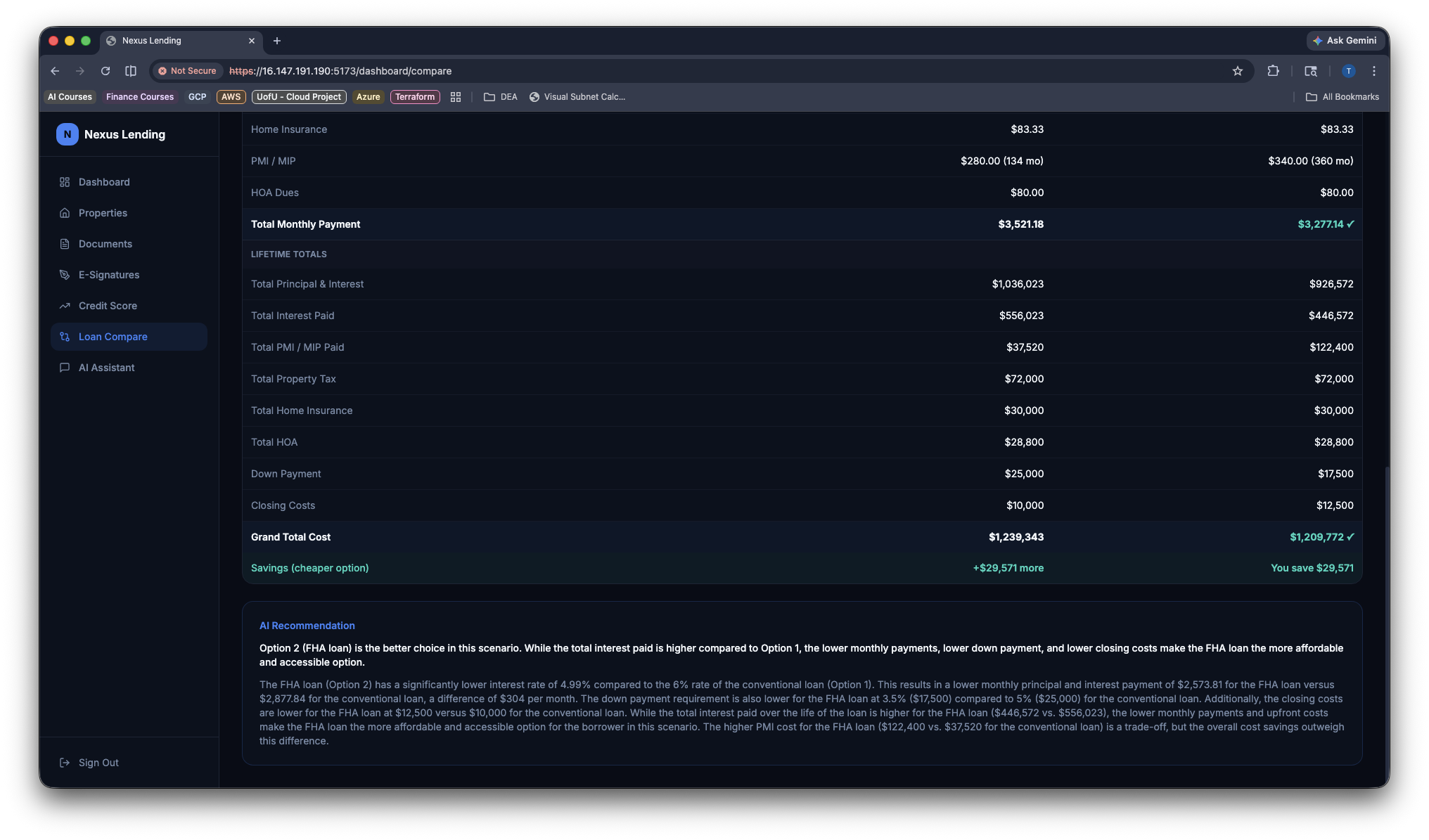The width and height of the screenshot is (1429, 840).
Task: Click the Not Secure site indicator
Action: (x=187, y=71)
